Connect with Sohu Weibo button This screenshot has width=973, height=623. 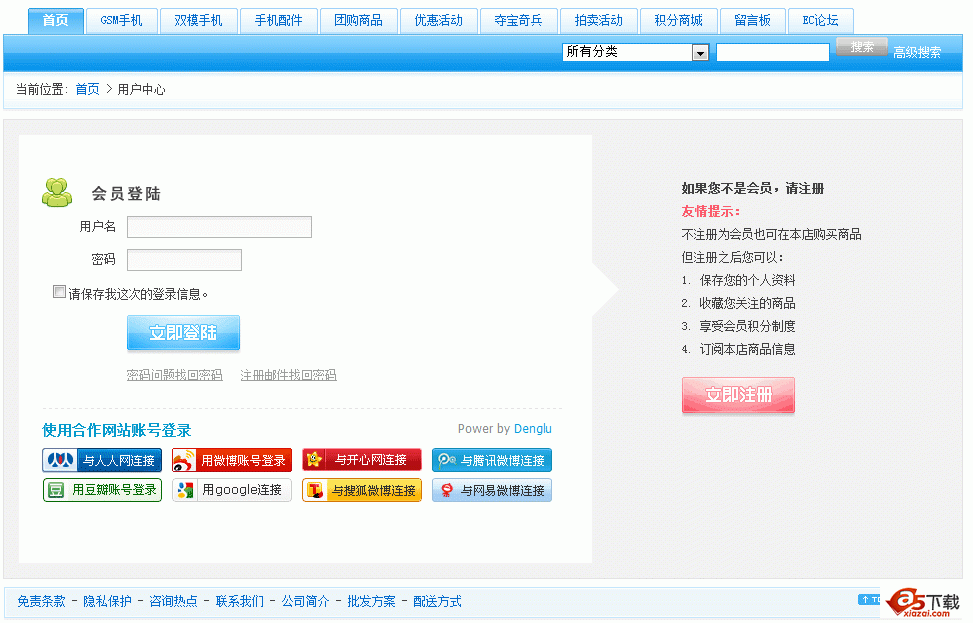362,490
